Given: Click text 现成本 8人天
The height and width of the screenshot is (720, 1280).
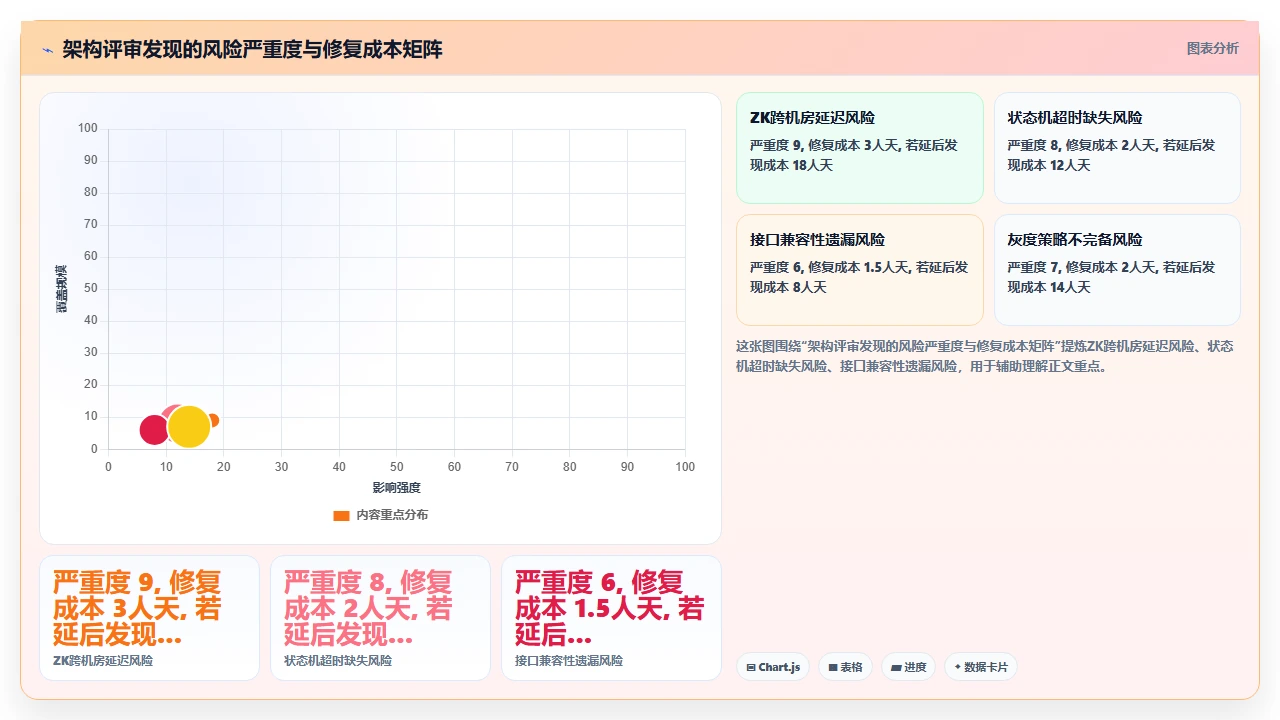Looking at the screenshot, I should (788, 287).
